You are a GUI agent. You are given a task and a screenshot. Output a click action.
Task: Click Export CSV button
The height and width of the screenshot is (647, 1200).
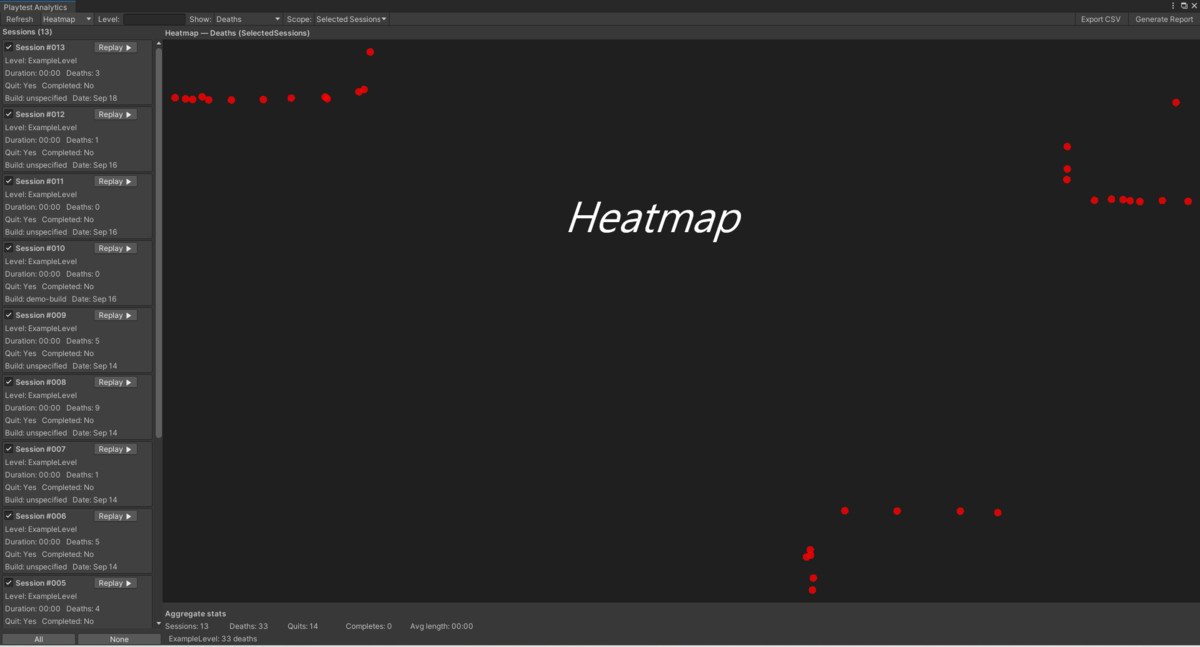1101,19
